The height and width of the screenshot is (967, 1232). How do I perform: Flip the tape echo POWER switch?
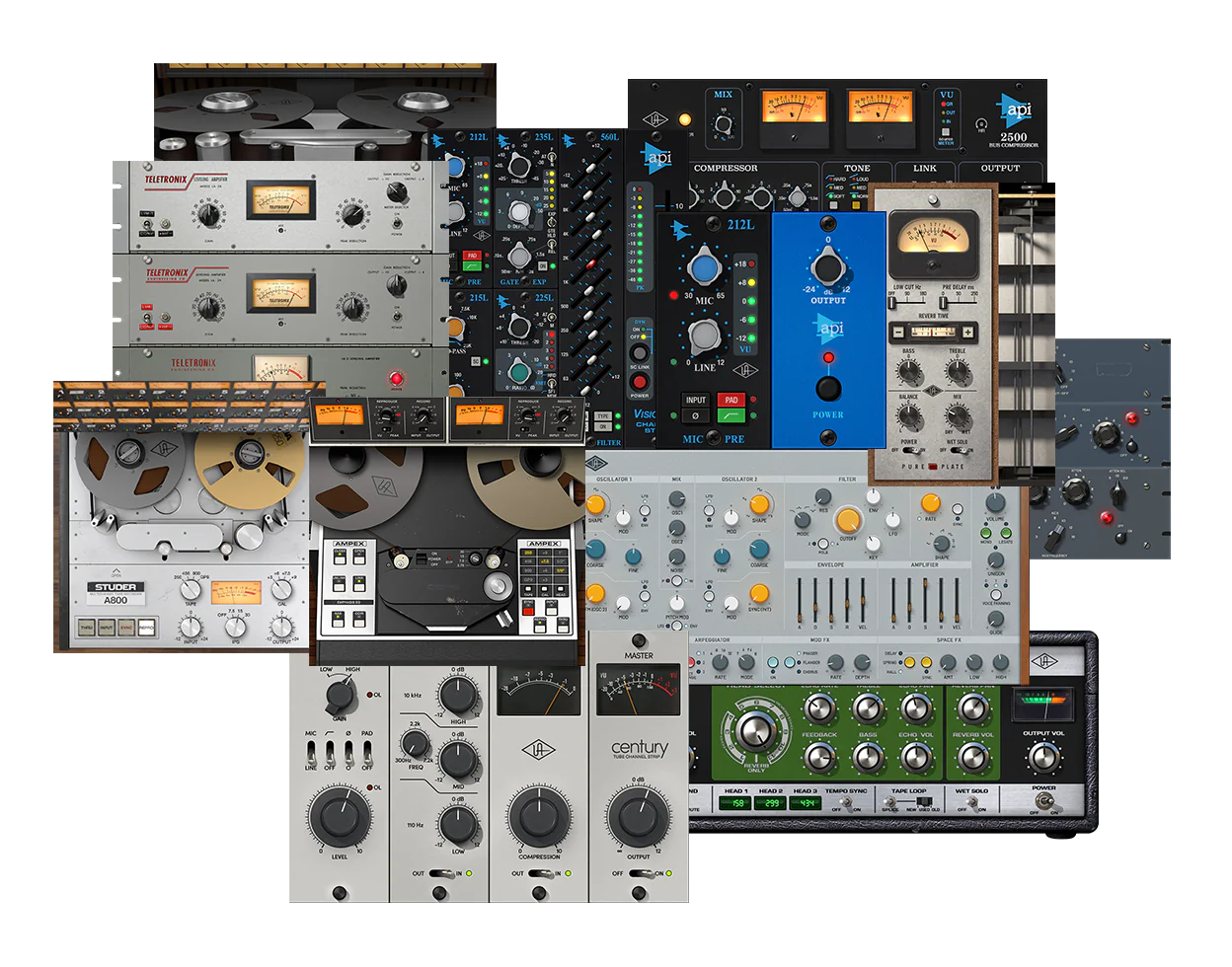(1042, 802)
